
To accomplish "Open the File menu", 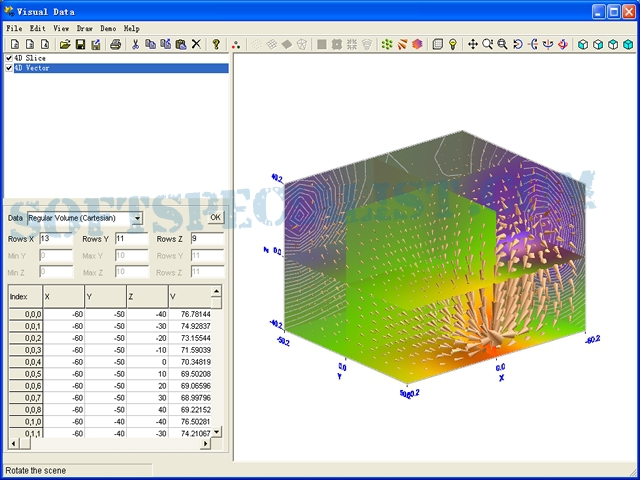I will [14, 29].
